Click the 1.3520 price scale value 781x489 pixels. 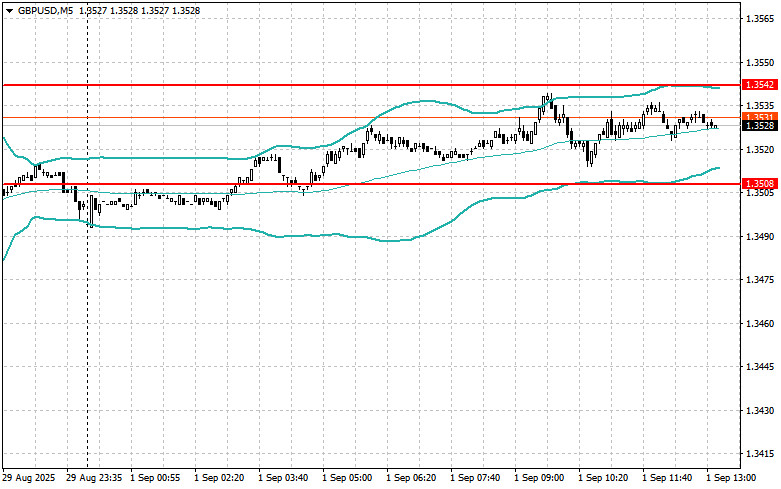[x=760, y=149]
